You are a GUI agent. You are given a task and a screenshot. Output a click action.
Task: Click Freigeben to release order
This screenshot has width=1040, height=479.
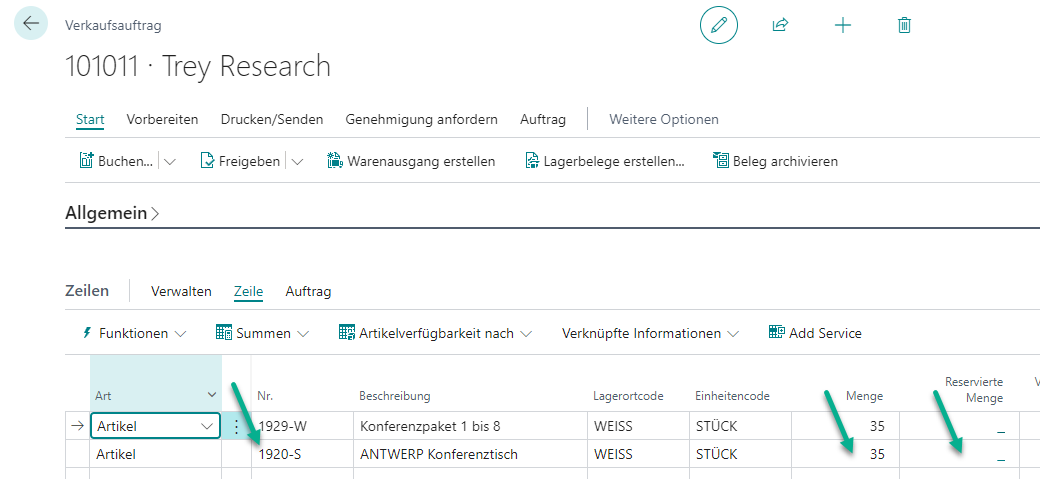point(240,161)
